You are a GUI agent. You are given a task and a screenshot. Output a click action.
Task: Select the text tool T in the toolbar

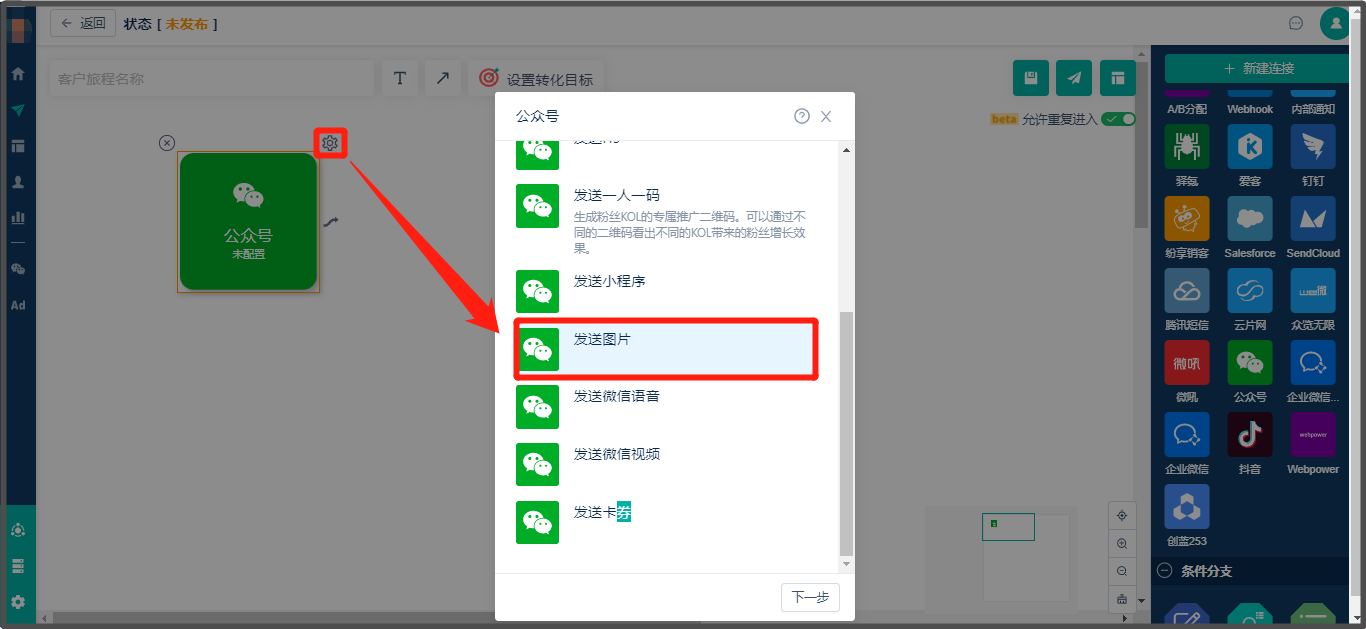pos(400,78)
